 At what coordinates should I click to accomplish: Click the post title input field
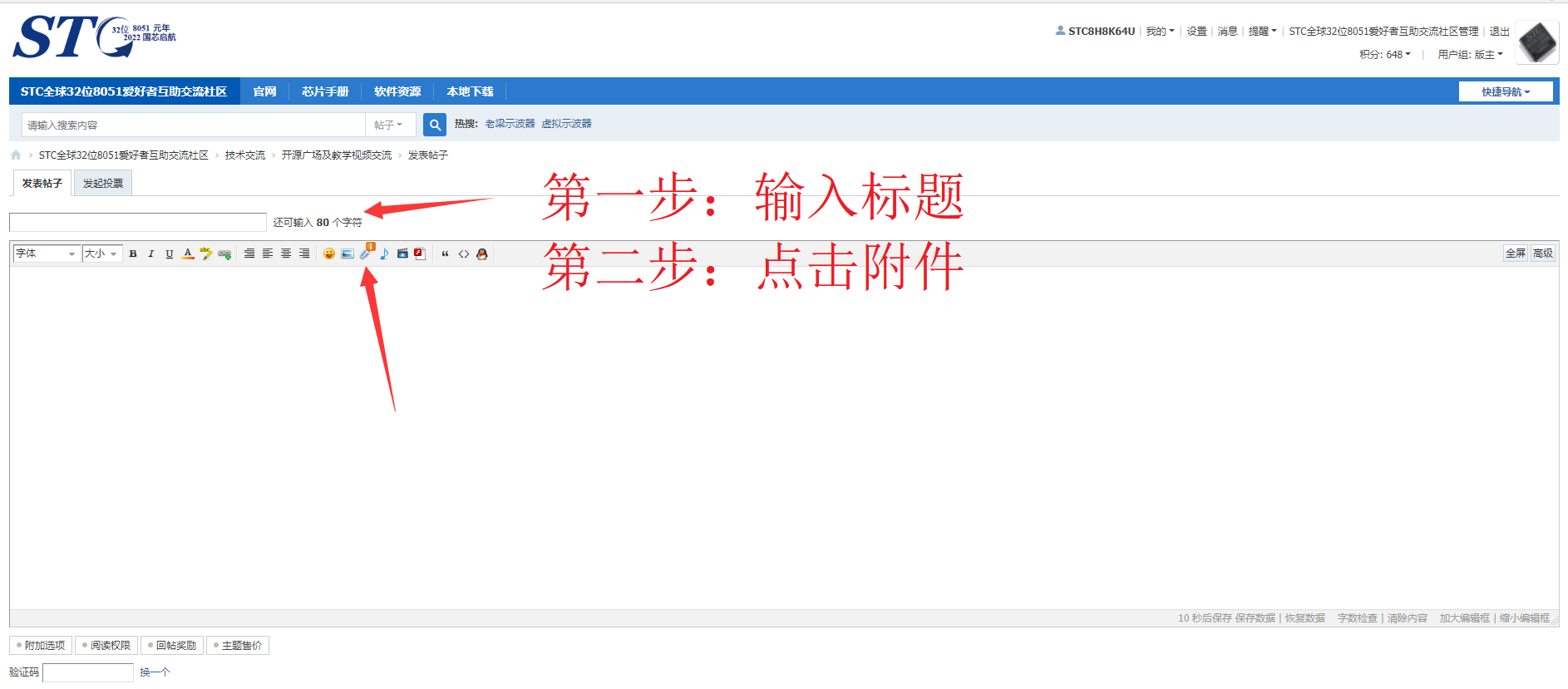click(138, 222)
